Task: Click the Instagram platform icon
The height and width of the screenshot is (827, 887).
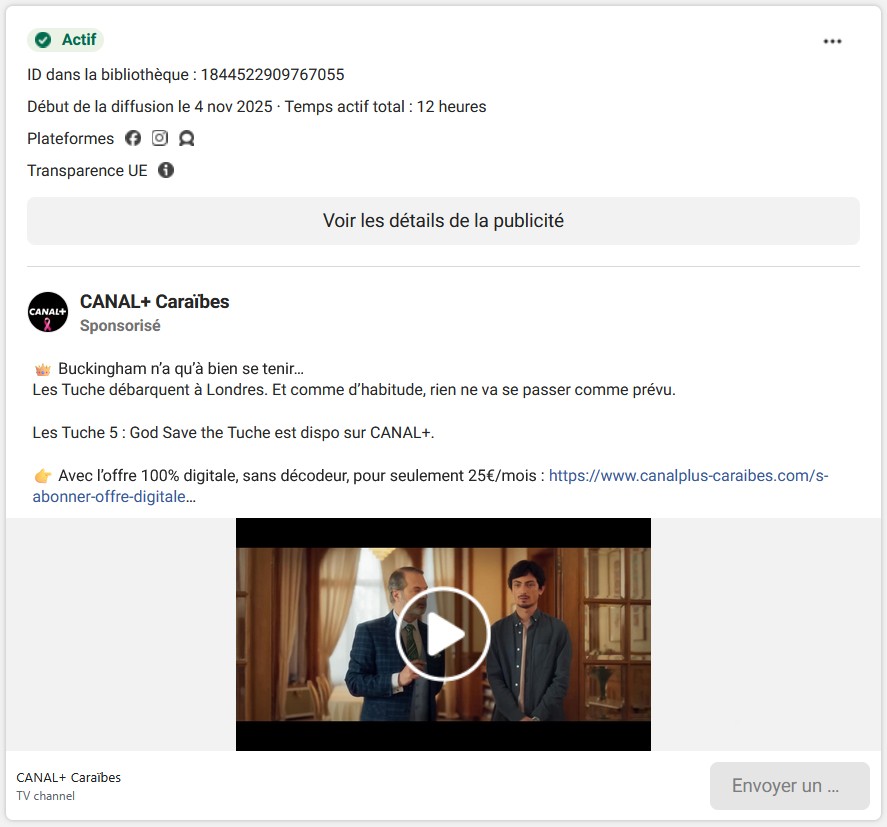Action: [x=159, y=138]
